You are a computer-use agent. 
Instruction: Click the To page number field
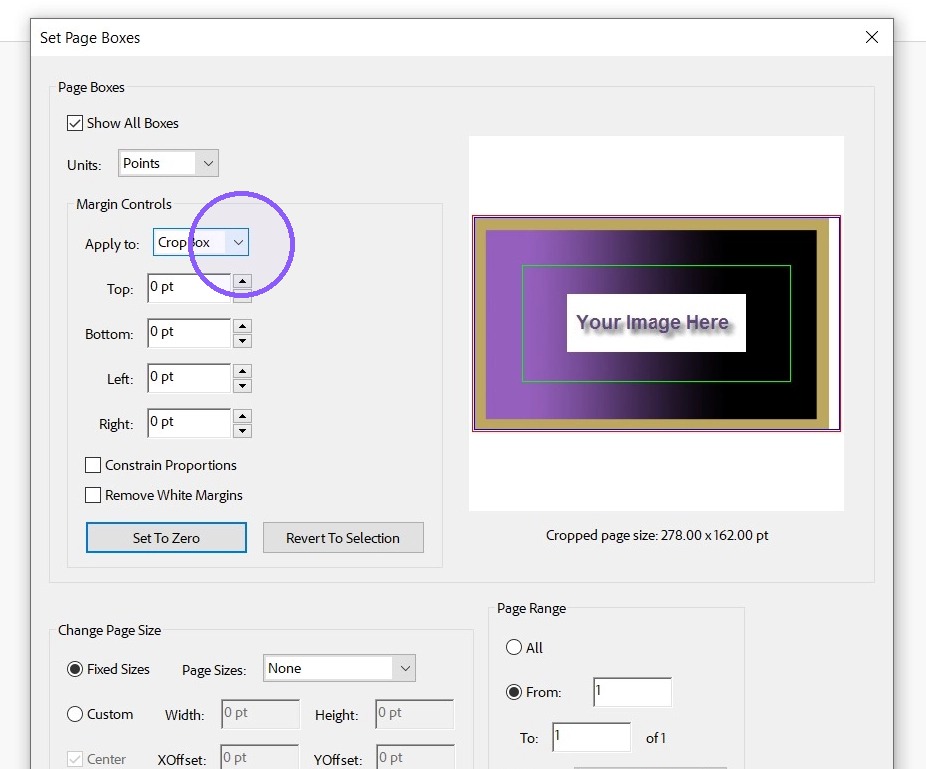point(591,737)
